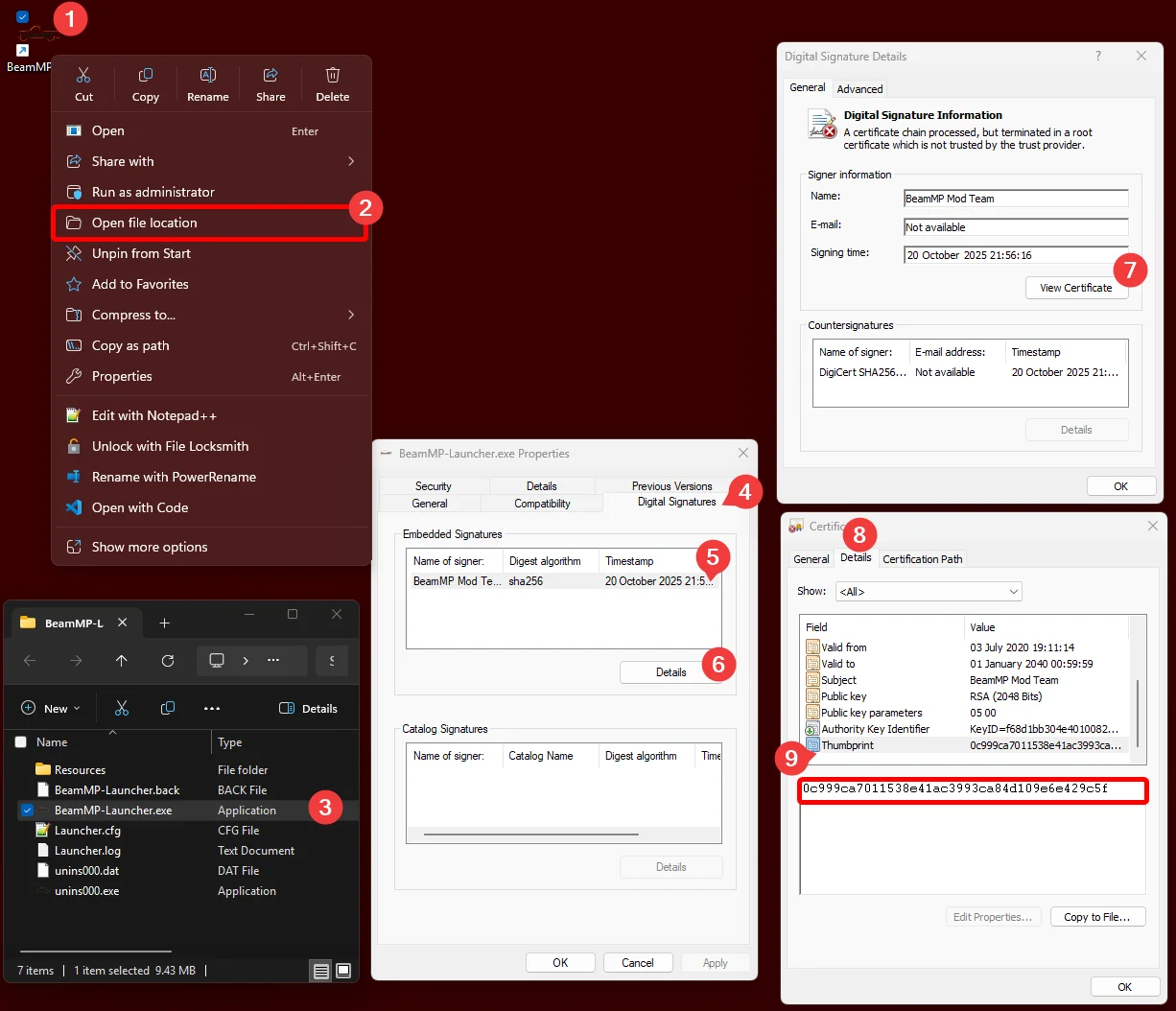Switch Explorer to large thumbnails view
Image resolution: width=1176 pixels, height=1011 pixels.
(x=343, y=971)
